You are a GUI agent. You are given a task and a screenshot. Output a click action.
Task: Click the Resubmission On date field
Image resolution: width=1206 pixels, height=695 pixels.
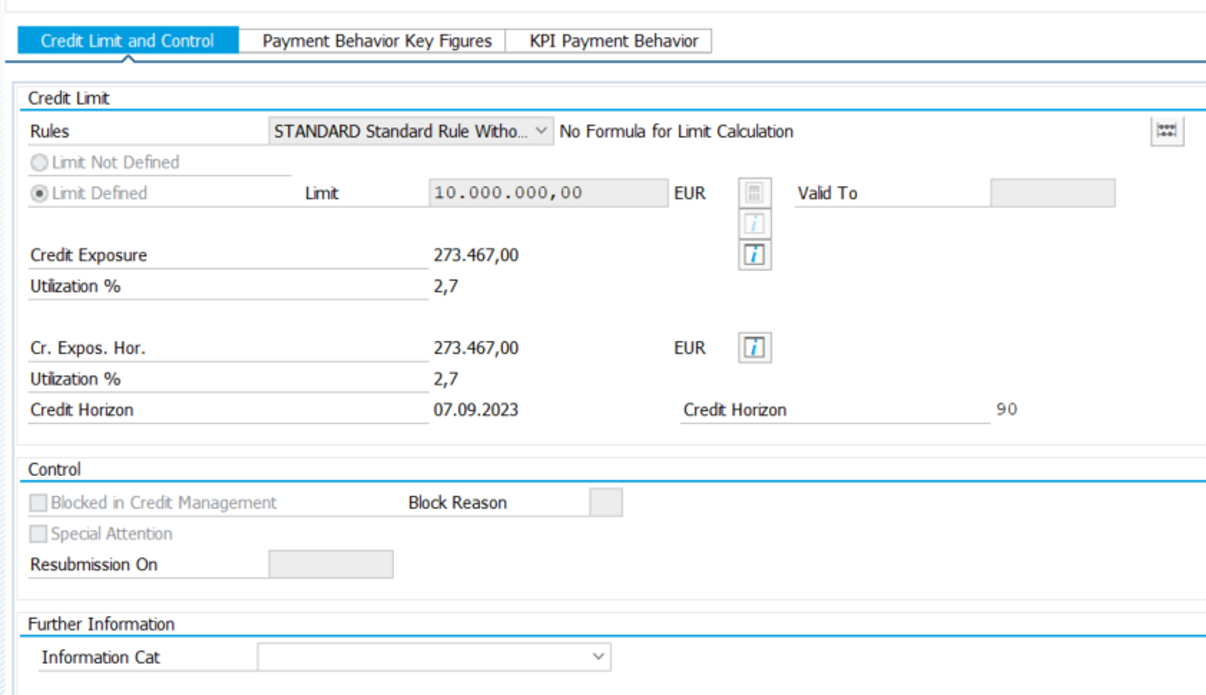point(331,565)
